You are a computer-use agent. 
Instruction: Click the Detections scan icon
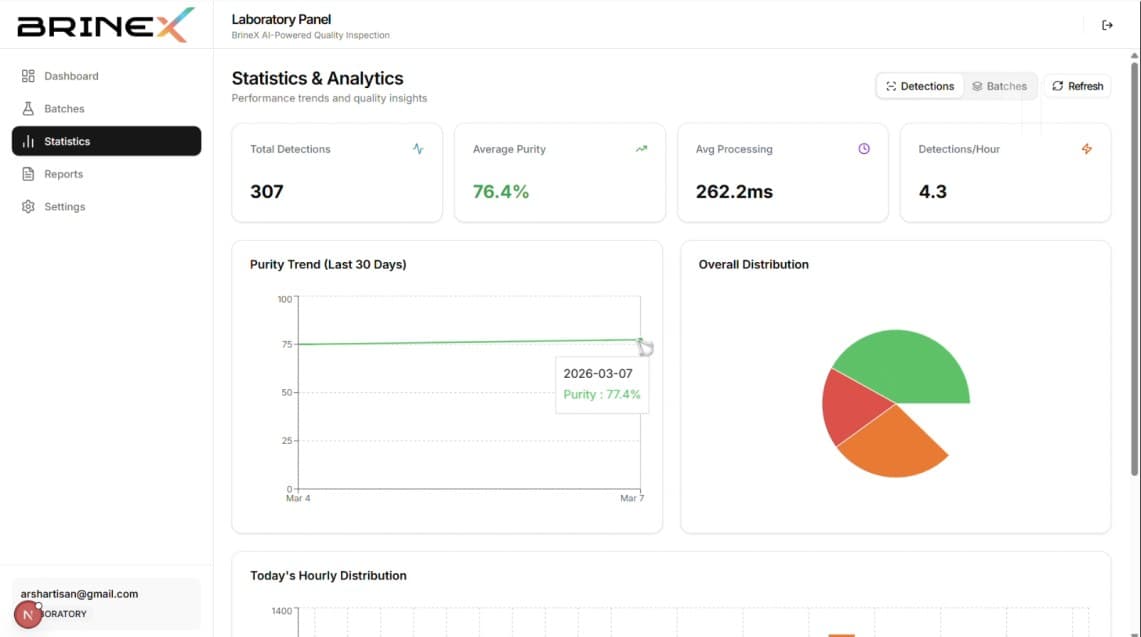pos(891,86)
